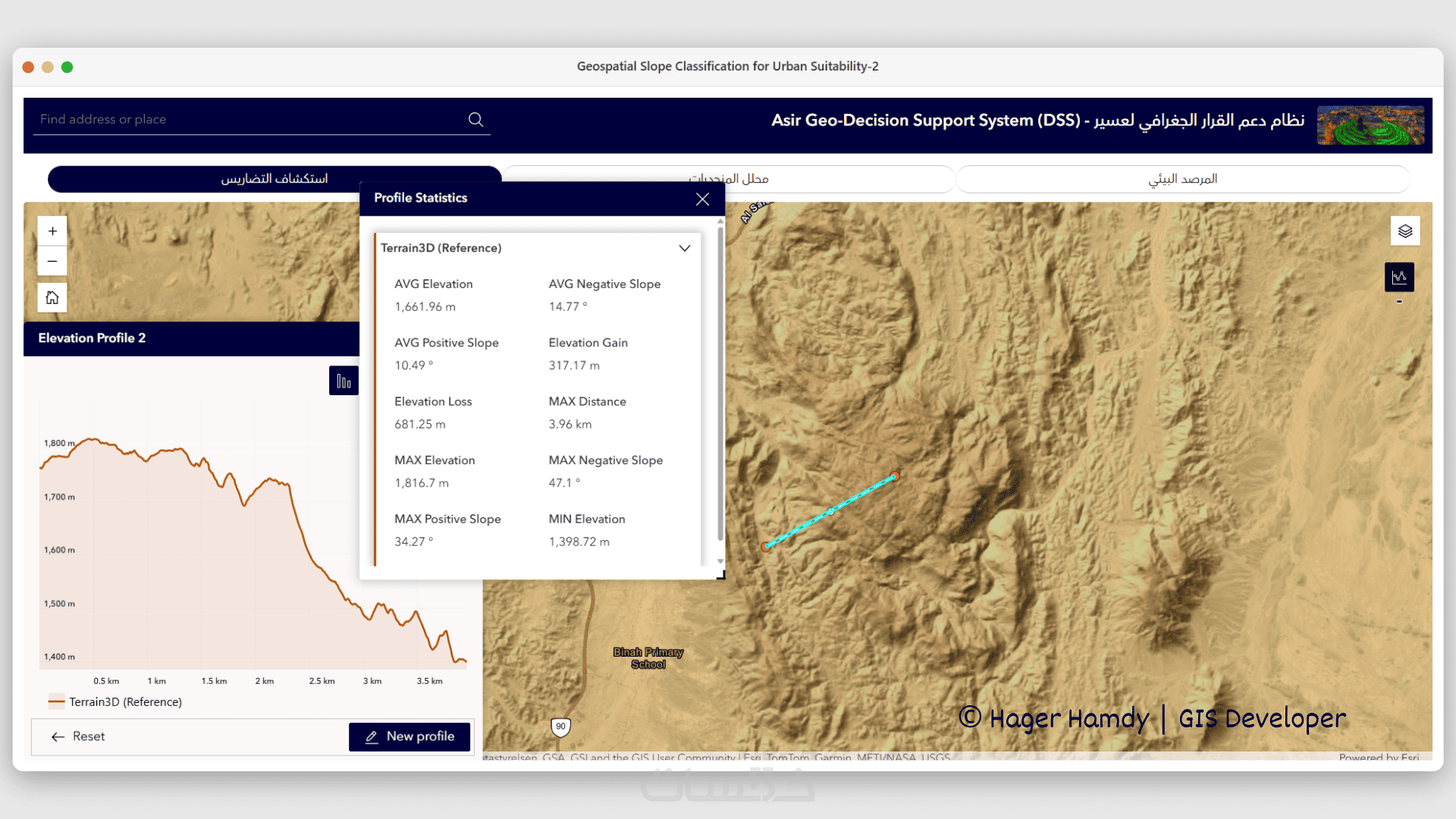Toggle Terrain3D (Reference) legend entry
The height and width of the screenshot is (819, 1456).
tap(115, 702)
